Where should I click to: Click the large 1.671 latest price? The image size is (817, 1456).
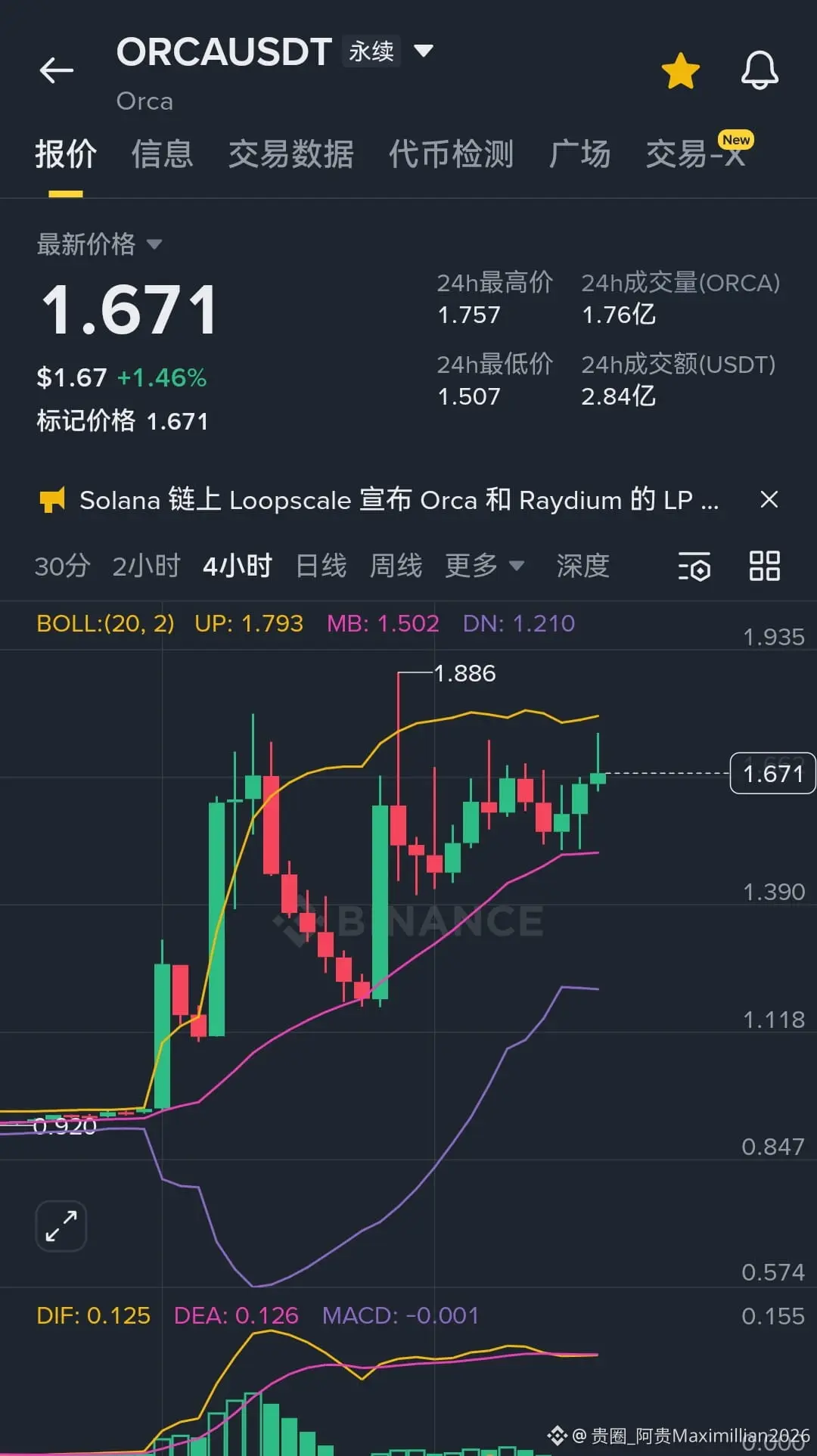(129, 310)
